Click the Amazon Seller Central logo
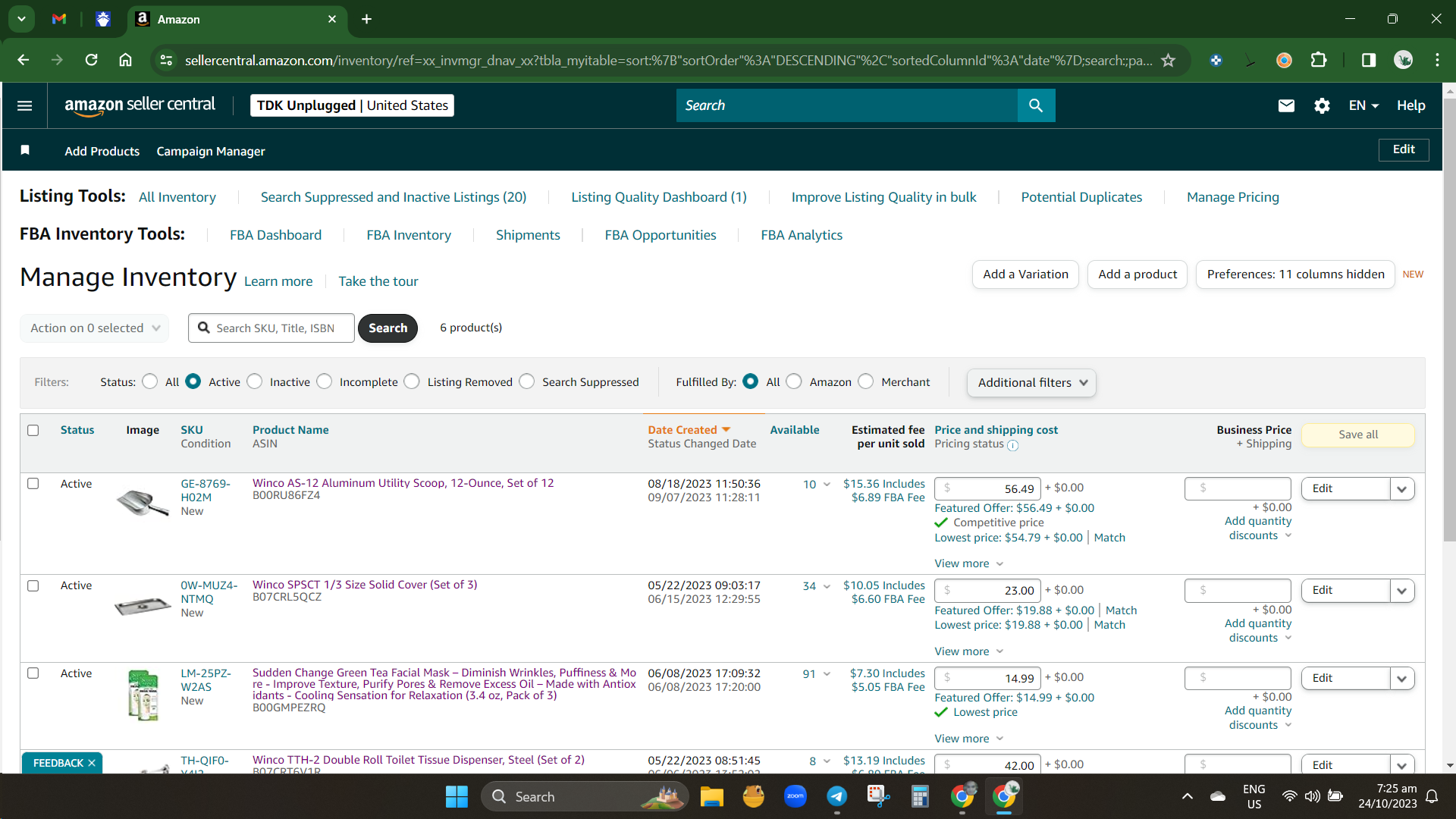Image resolution: width=1456 pixels, height=819 pixels. point(140,105)
